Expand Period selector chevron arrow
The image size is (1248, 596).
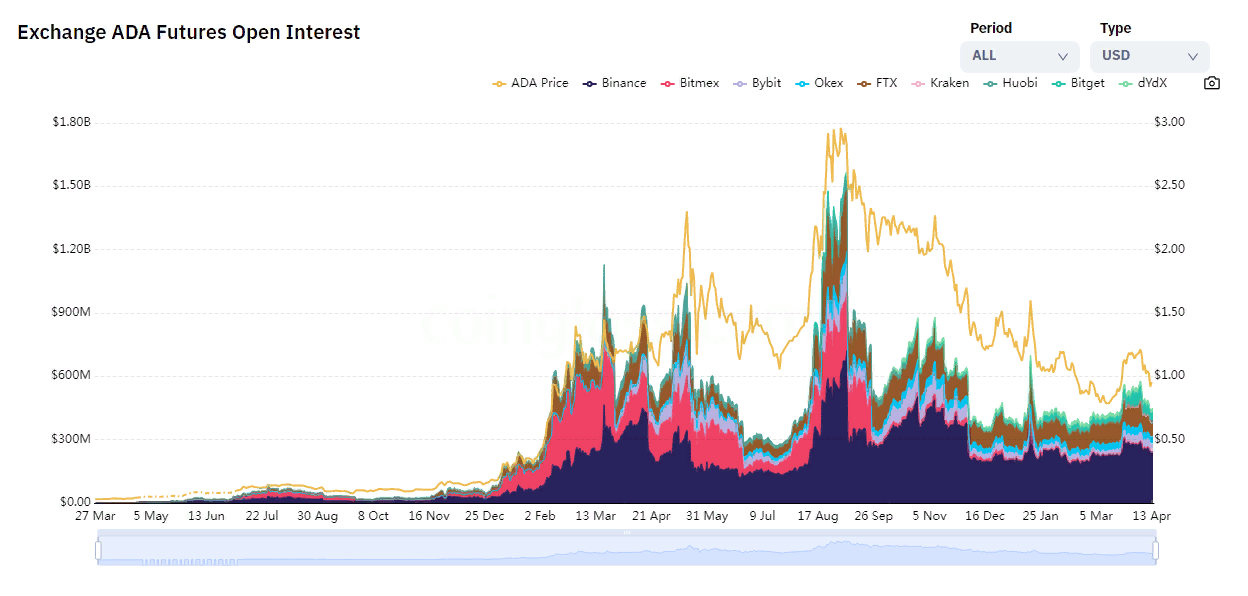[1062, 57]
